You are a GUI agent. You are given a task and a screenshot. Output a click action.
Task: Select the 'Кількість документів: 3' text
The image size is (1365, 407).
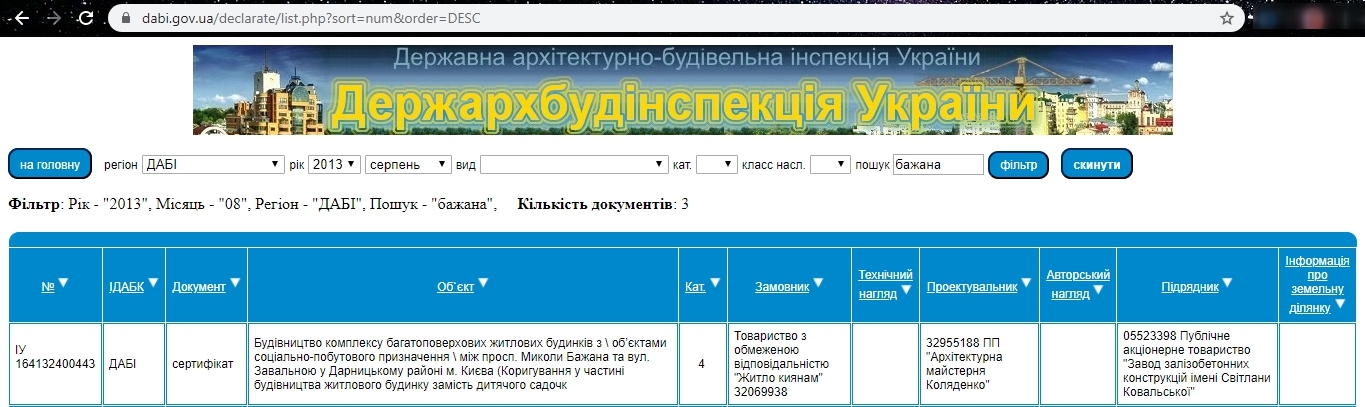(603, 204)
